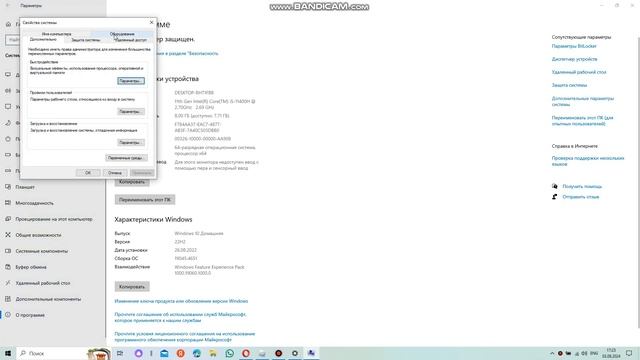Open the Буфер обмена clipboard icon
640x360 pixels.
[8, 267]
